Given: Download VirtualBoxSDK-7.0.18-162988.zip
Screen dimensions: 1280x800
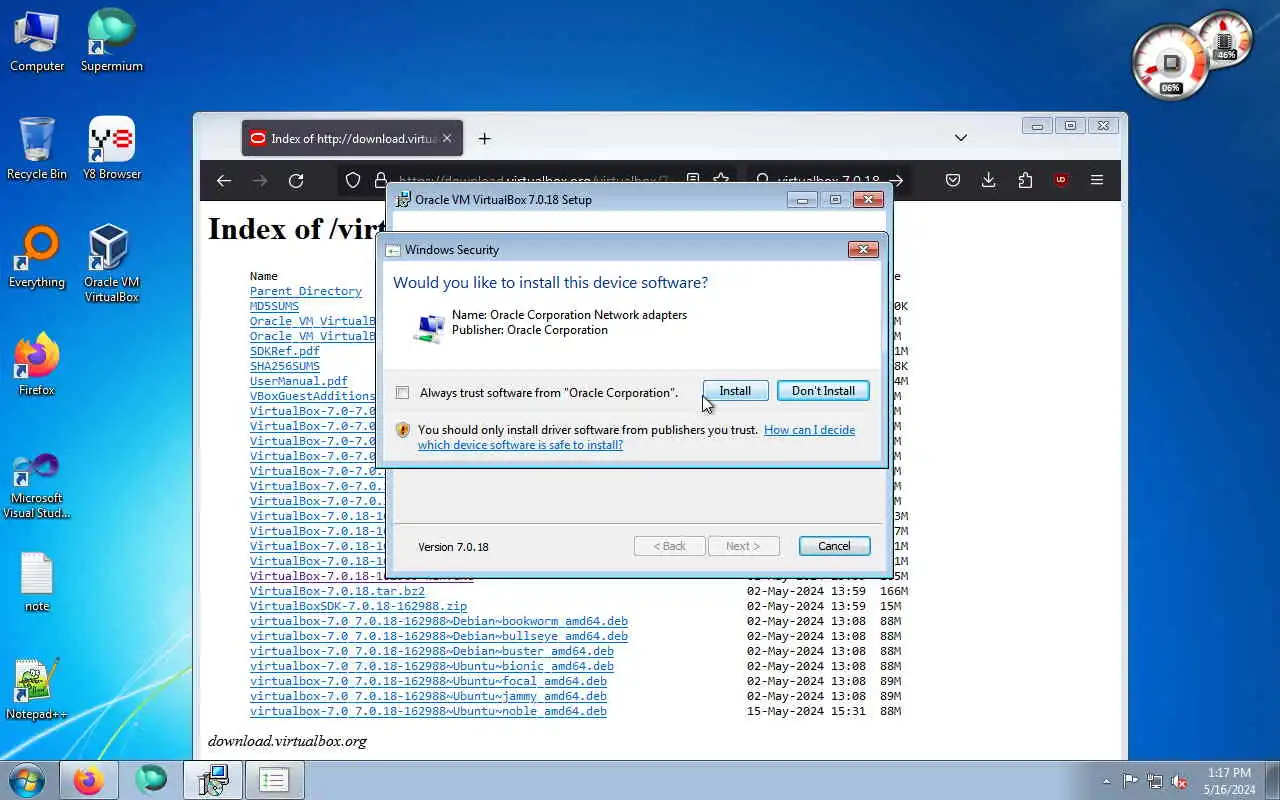Looking at the screenshot, I should (x=358, y=606).
